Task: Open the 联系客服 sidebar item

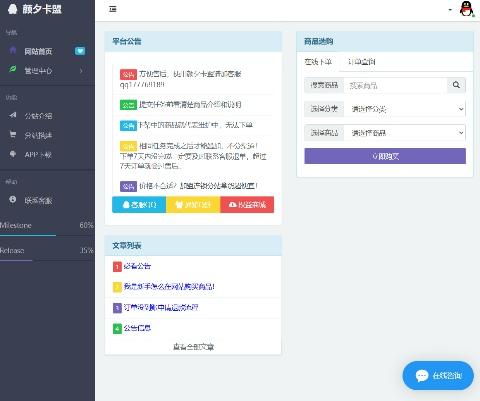Action: [38, 200]
